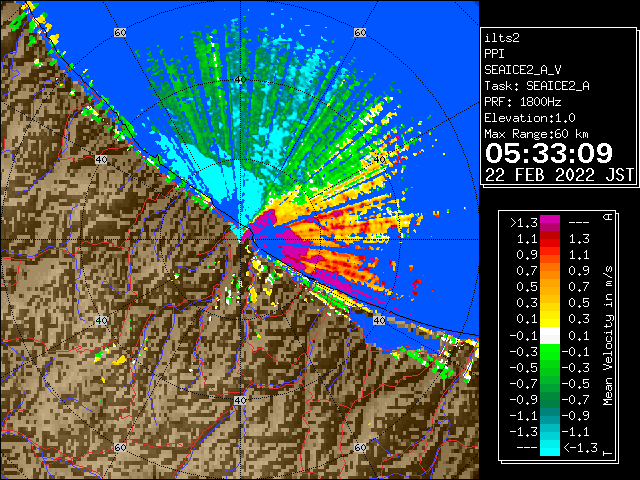Click the letter T at legend bottom
The width and height of the screenshot is (640, 480).
[x=608, y=453]
